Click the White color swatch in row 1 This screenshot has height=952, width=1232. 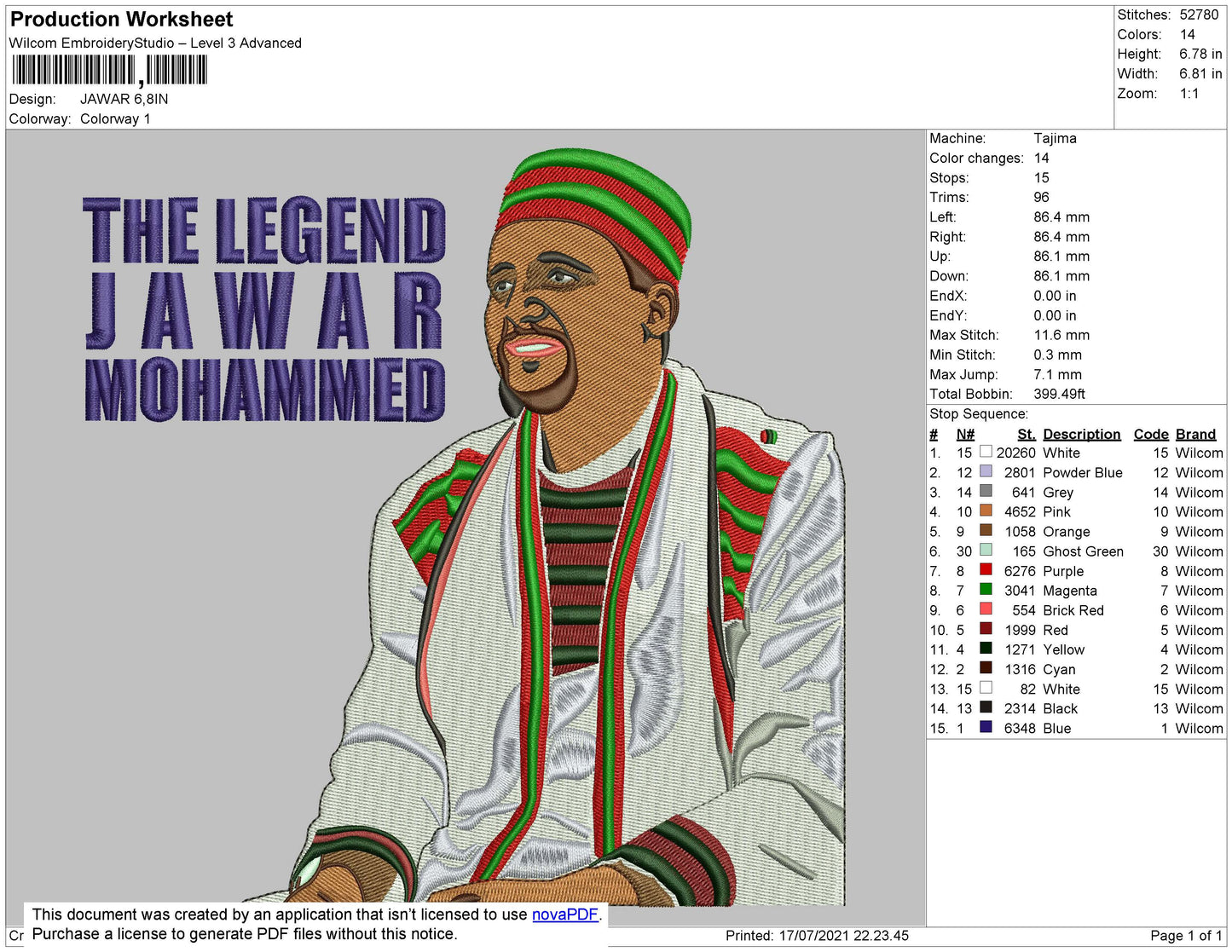tap(986, 452)
